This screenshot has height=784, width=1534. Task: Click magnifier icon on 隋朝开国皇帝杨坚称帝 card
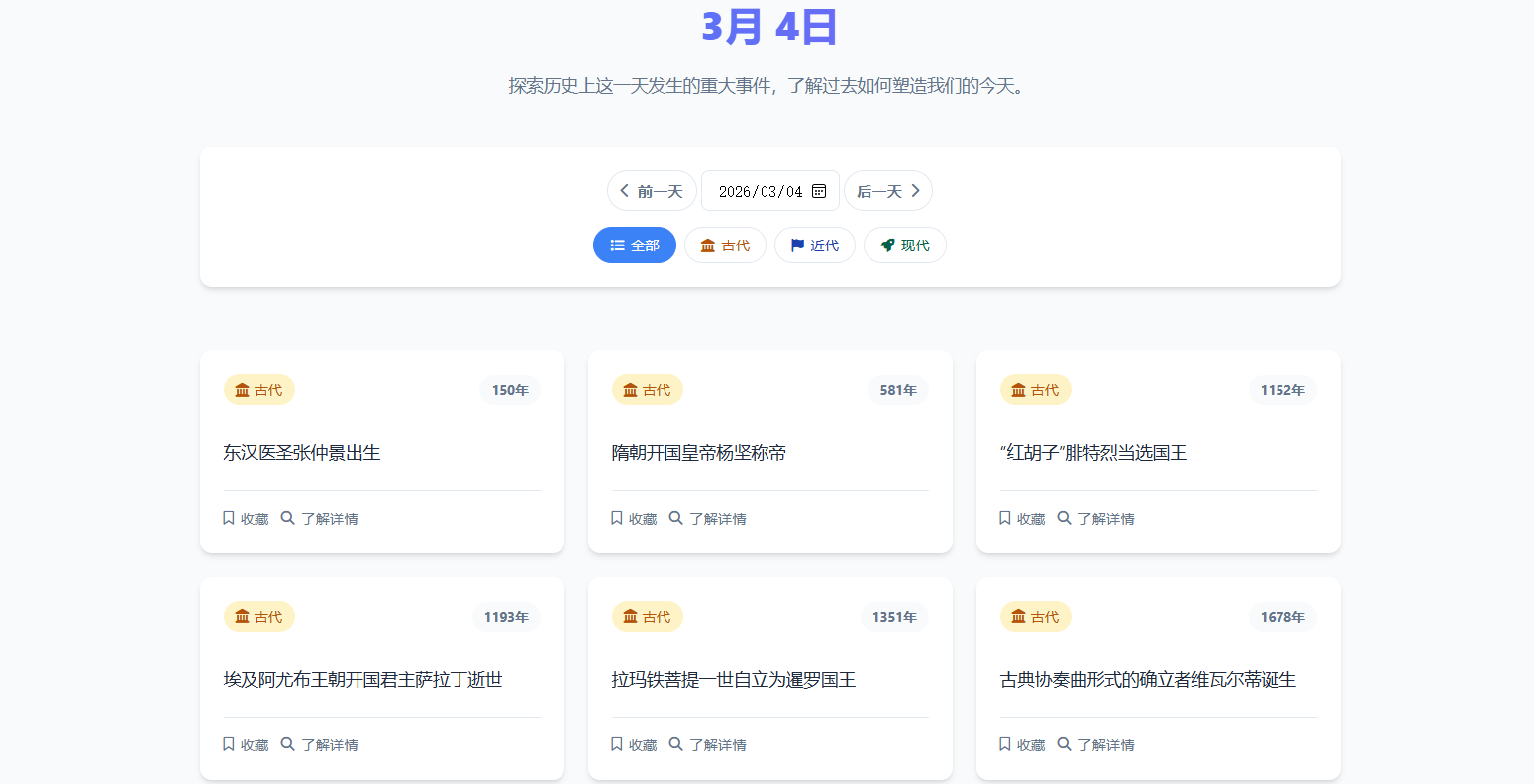[676, 518]
